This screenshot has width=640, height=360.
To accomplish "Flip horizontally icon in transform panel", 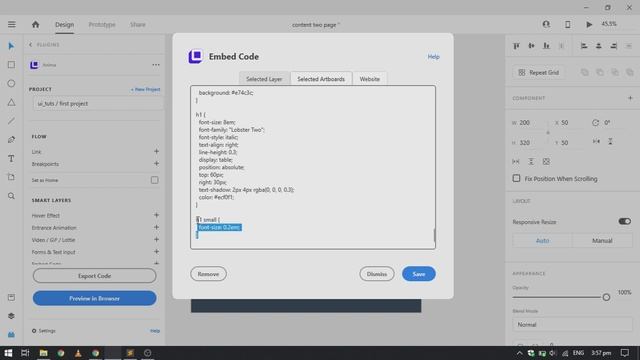I will click(x=596, y=141).
